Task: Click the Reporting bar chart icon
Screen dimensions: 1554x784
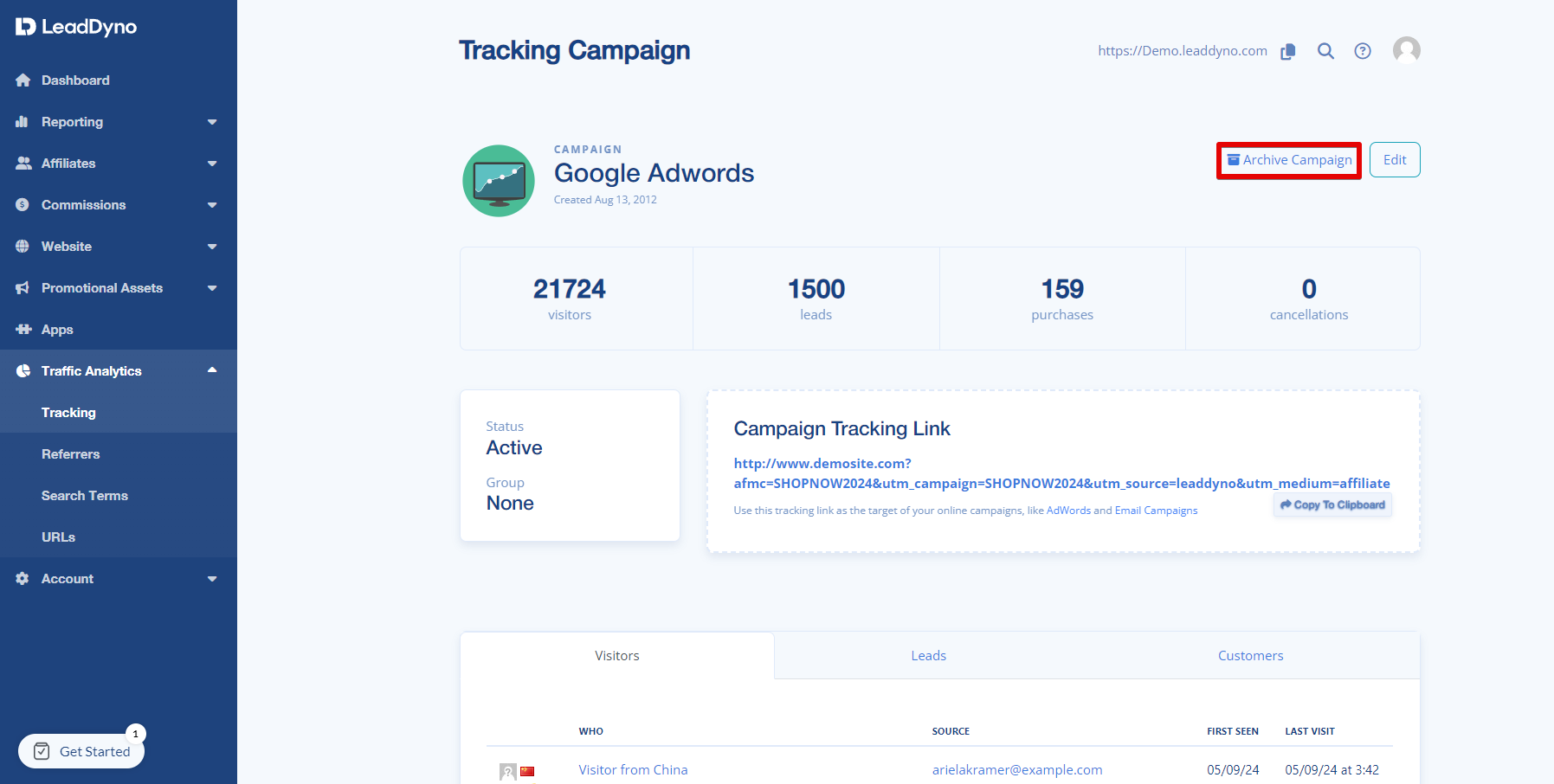Action: (x=23, y=122)
